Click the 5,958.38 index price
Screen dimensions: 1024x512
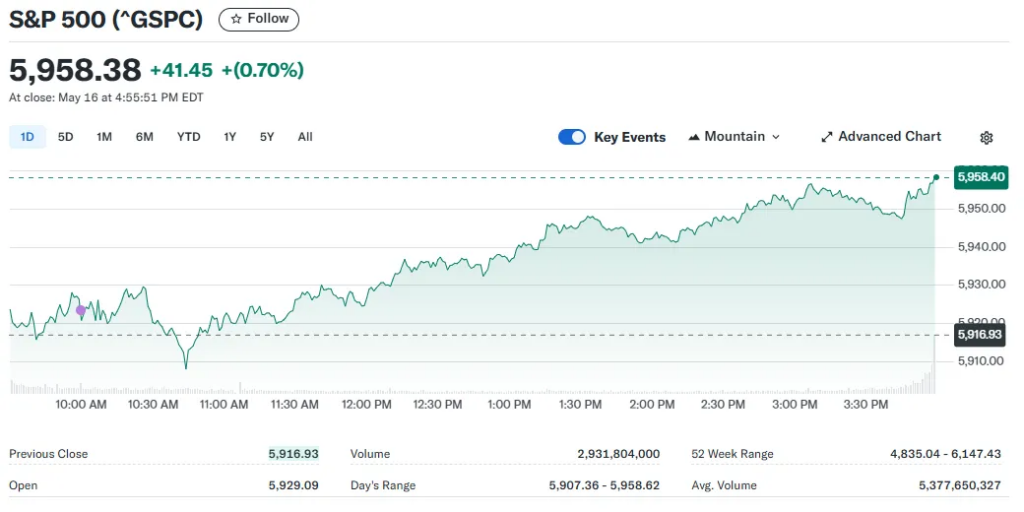click(x=75, y=70)
